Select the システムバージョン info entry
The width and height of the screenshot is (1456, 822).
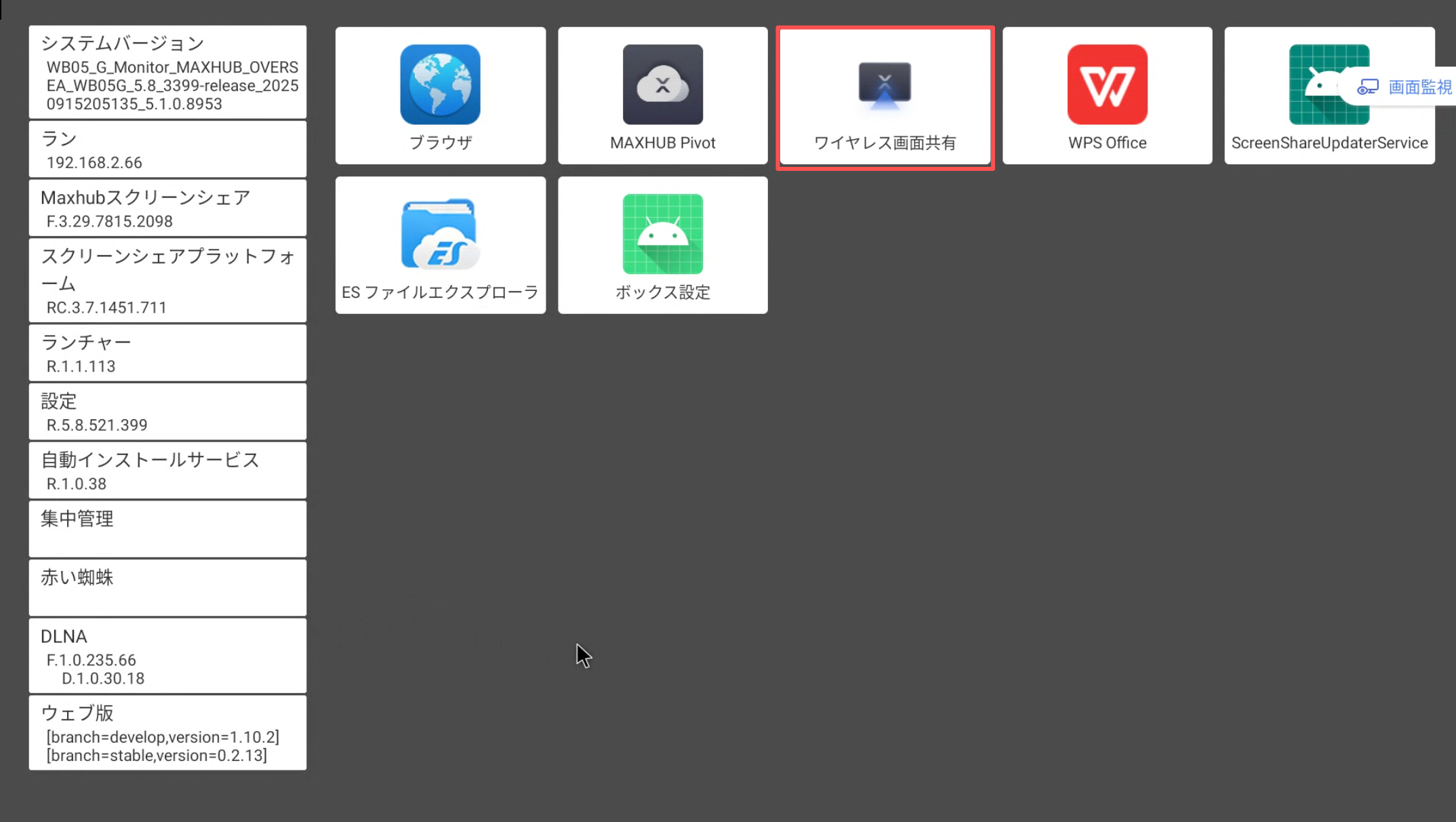coord(167,73)
